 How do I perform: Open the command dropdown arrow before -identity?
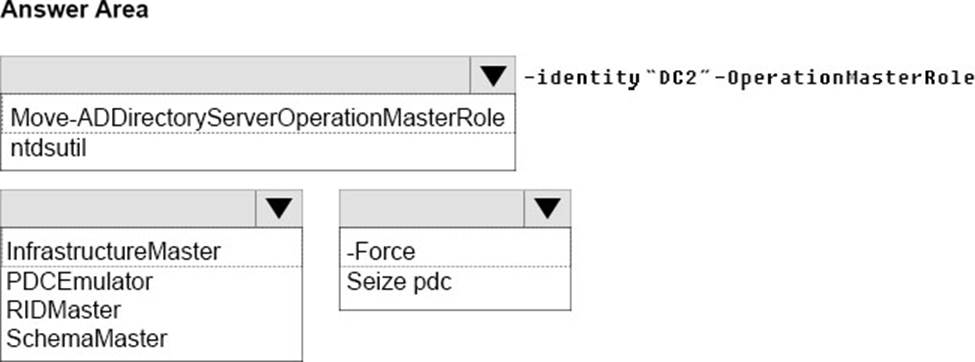click(493, 75)
